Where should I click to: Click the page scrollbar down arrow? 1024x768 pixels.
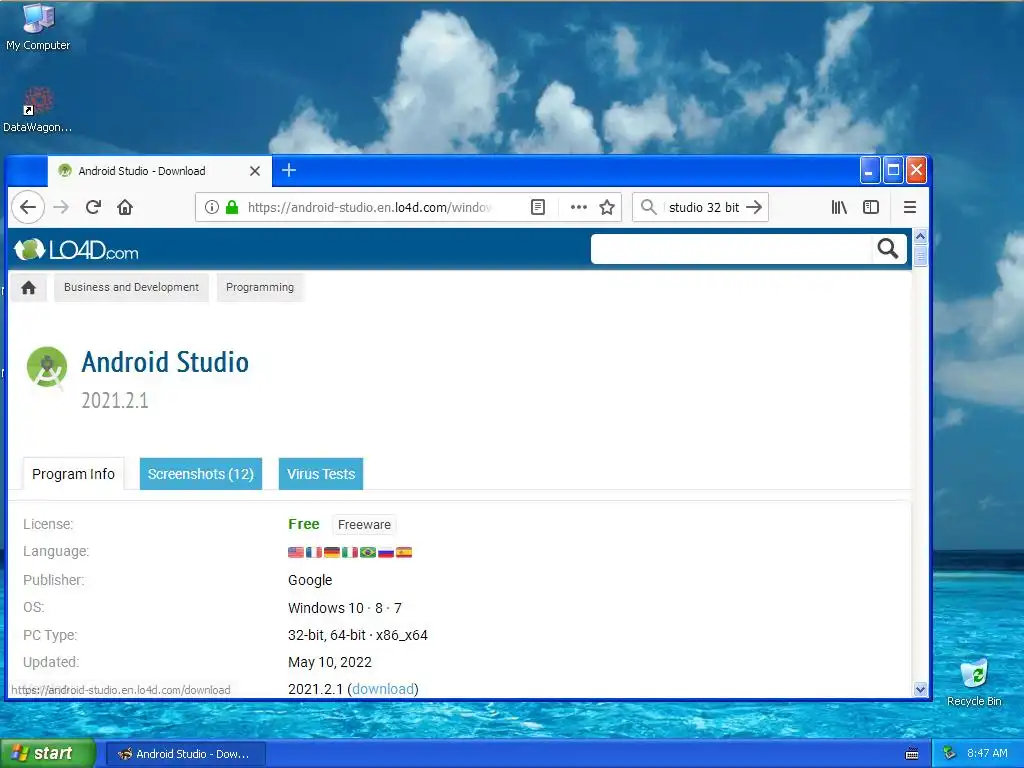point(920,690)
